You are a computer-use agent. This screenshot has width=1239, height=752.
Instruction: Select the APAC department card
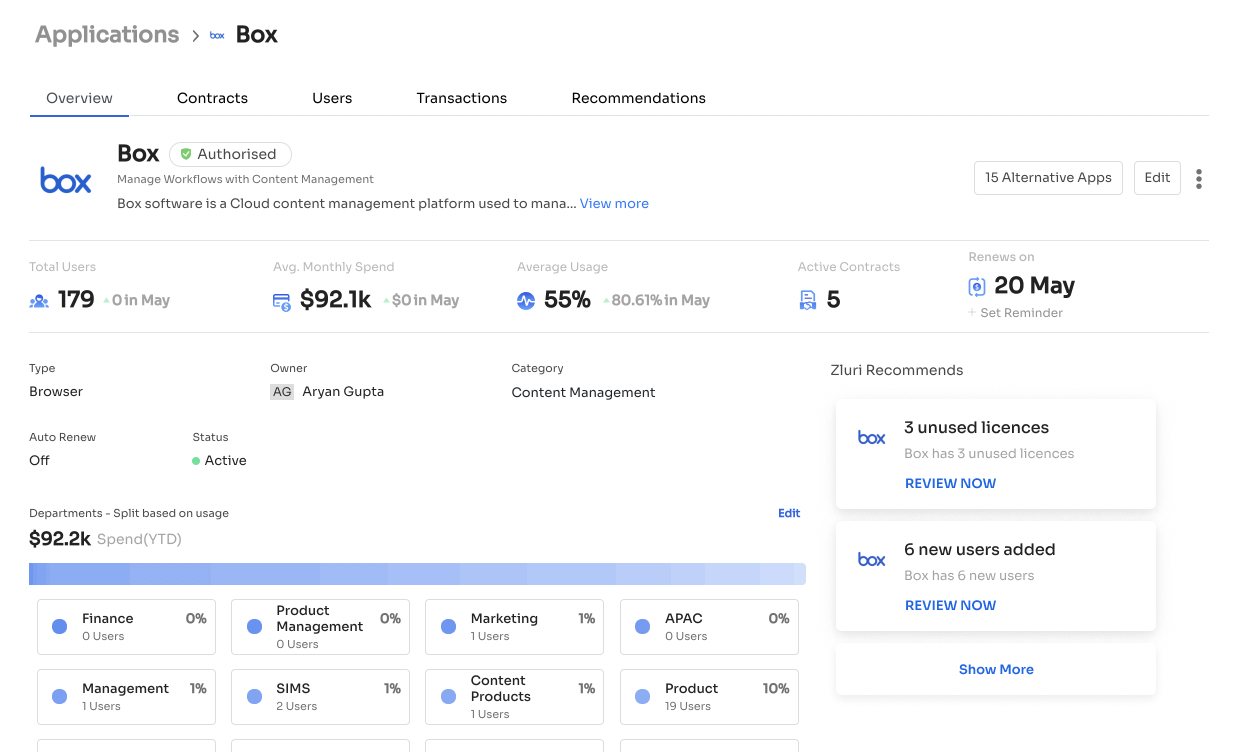(x=709, y=626)
